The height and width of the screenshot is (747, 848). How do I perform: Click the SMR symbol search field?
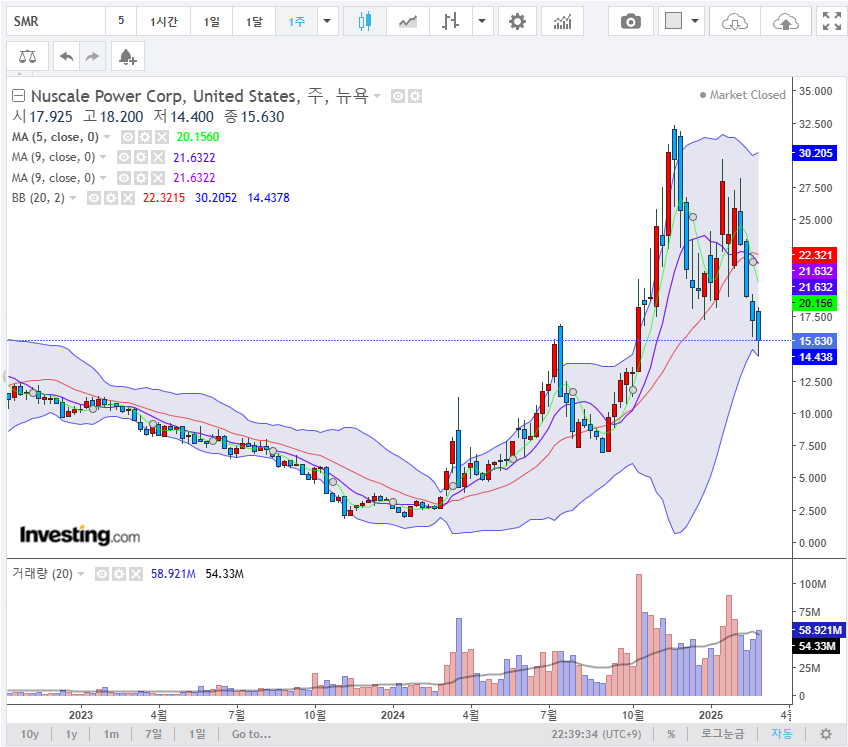click(56, 22)
